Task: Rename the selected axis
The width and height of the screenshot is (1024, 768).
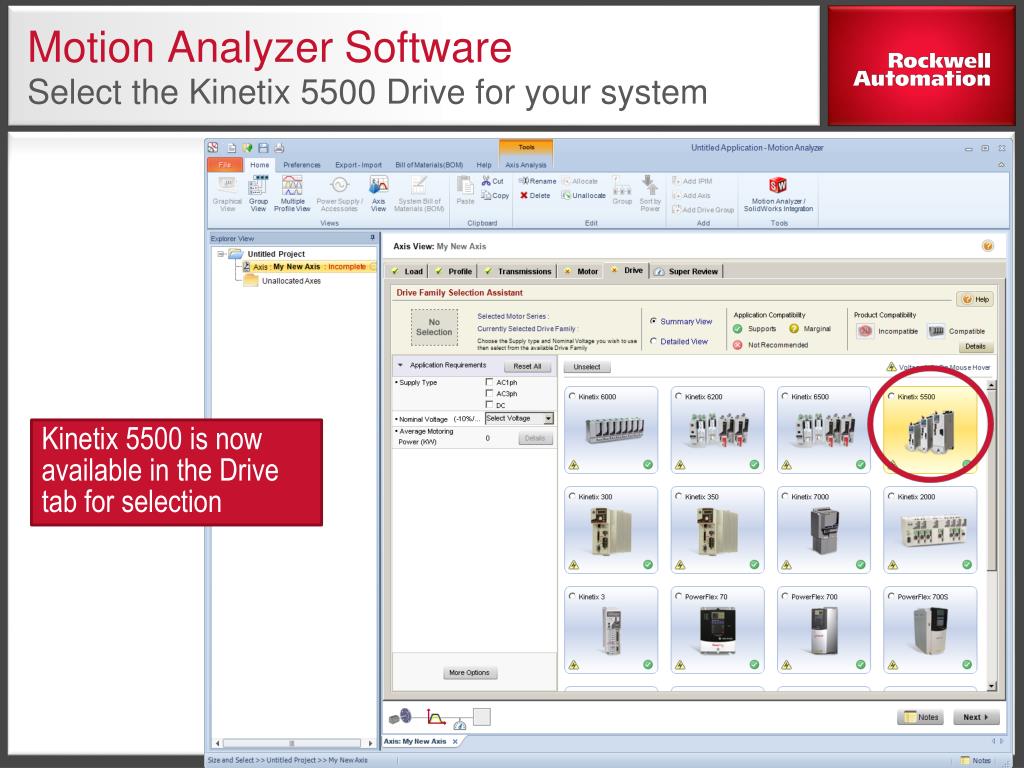Action: click(x=537, y=181)
